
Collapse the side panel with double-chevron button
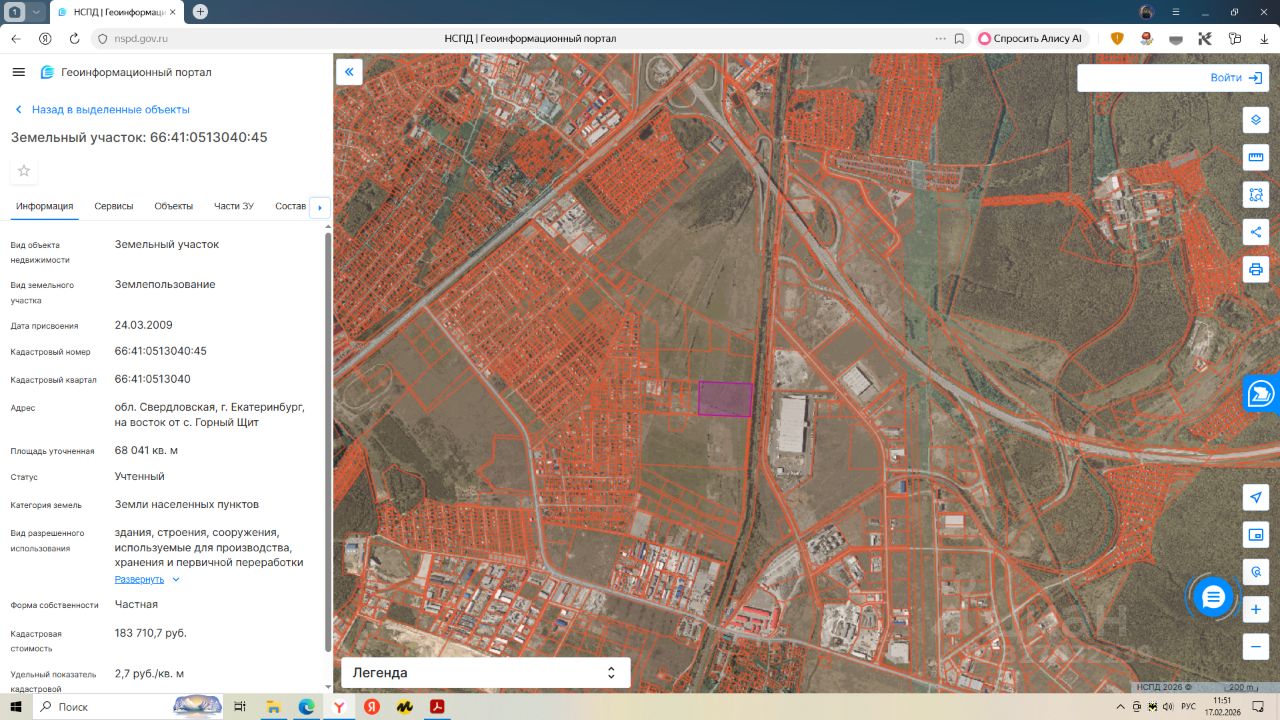(x=349, y=72)
